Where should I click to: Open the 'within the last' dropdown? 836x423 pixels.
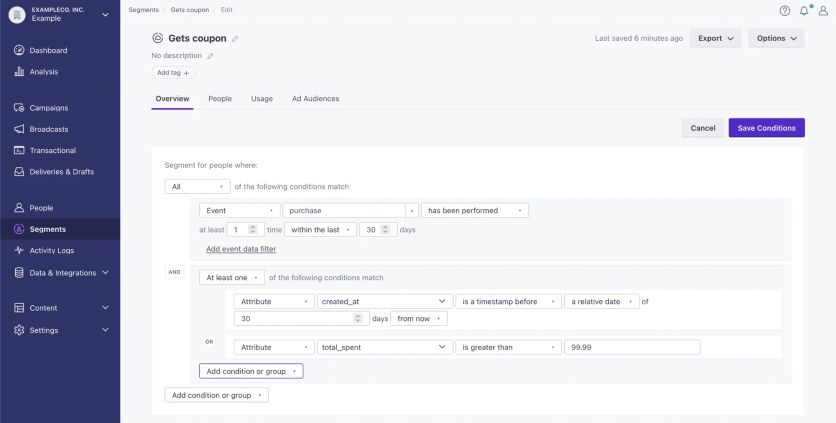click(x=320, y=229)
